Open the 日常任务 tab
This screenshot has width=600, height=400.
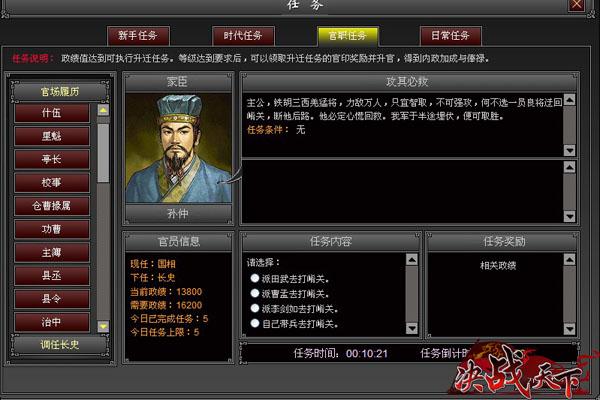coord(450,36)
